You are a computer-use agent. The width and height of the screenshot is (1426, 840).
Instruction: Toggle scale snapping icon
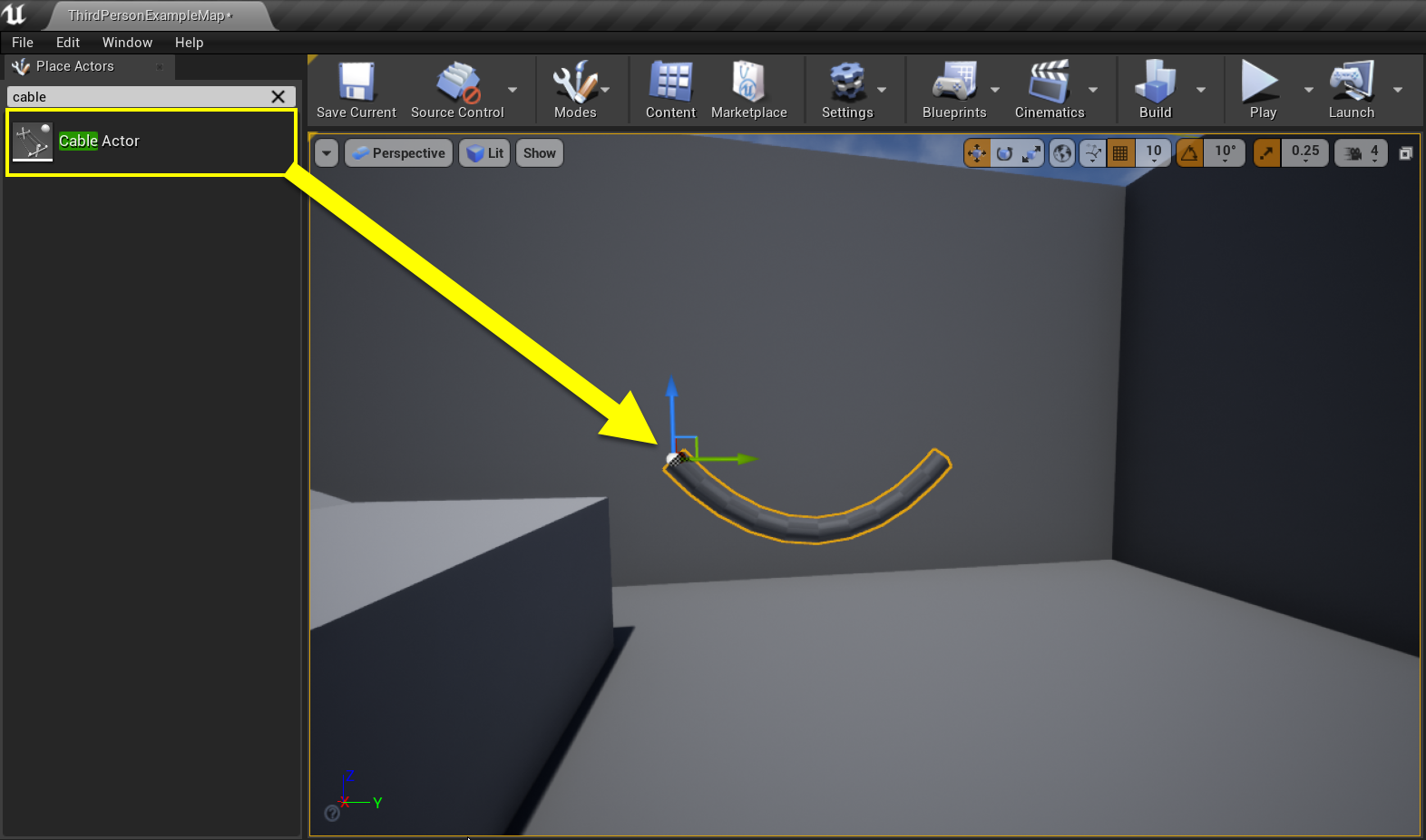(x=1266, y=153)
